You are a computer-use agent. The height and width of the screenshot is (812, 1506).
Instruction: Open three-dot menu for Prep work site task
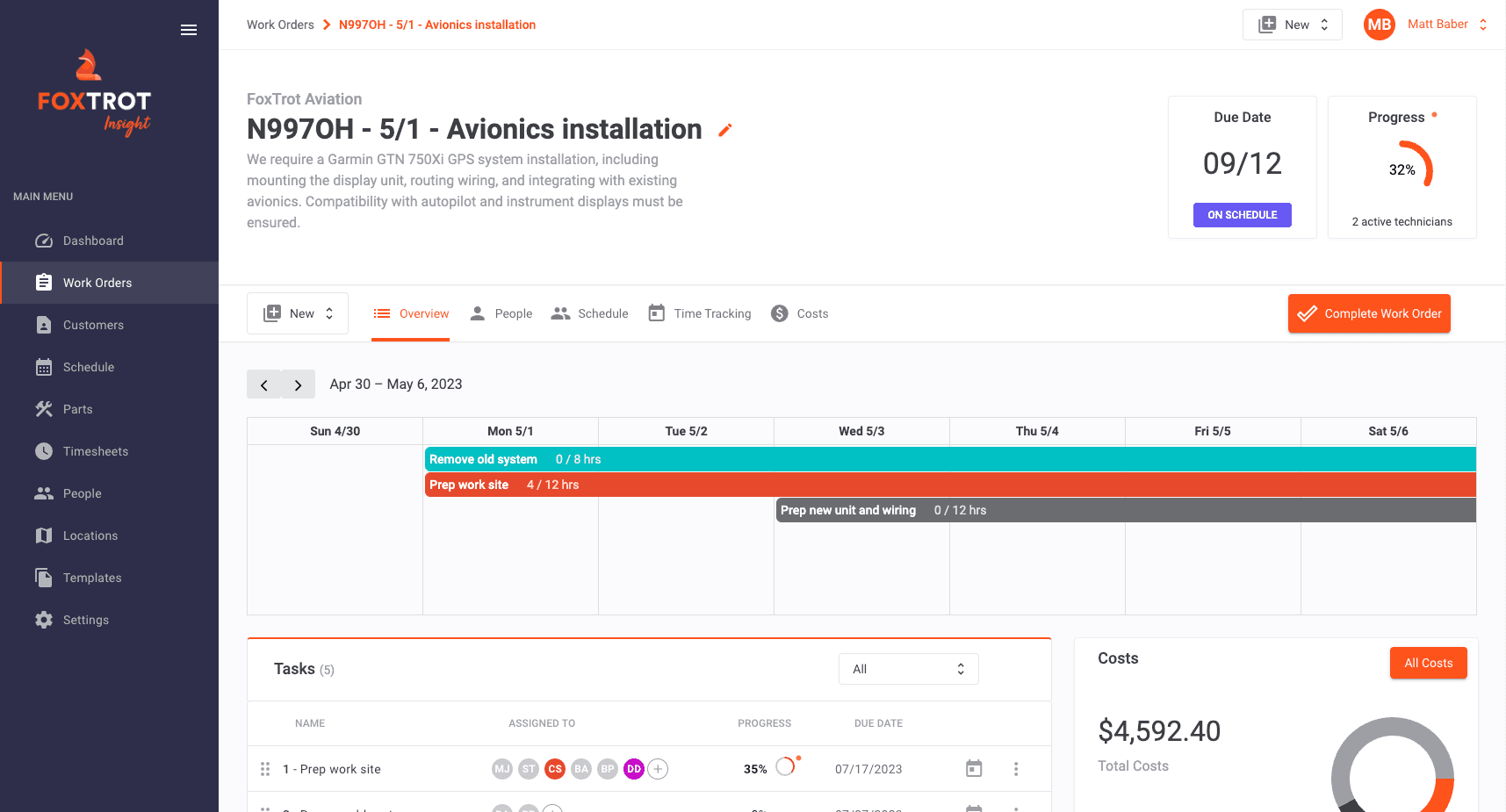1016,769
